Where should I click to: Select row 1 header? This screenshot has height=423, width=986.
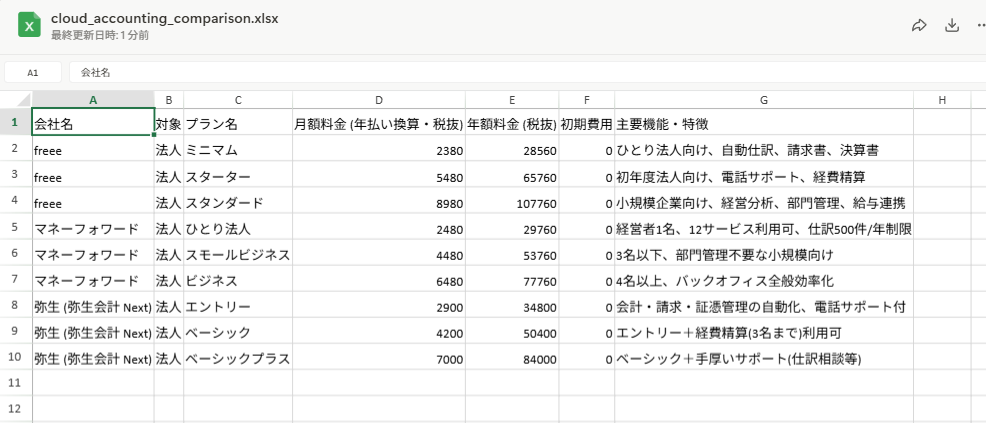[x=16, y=122]
